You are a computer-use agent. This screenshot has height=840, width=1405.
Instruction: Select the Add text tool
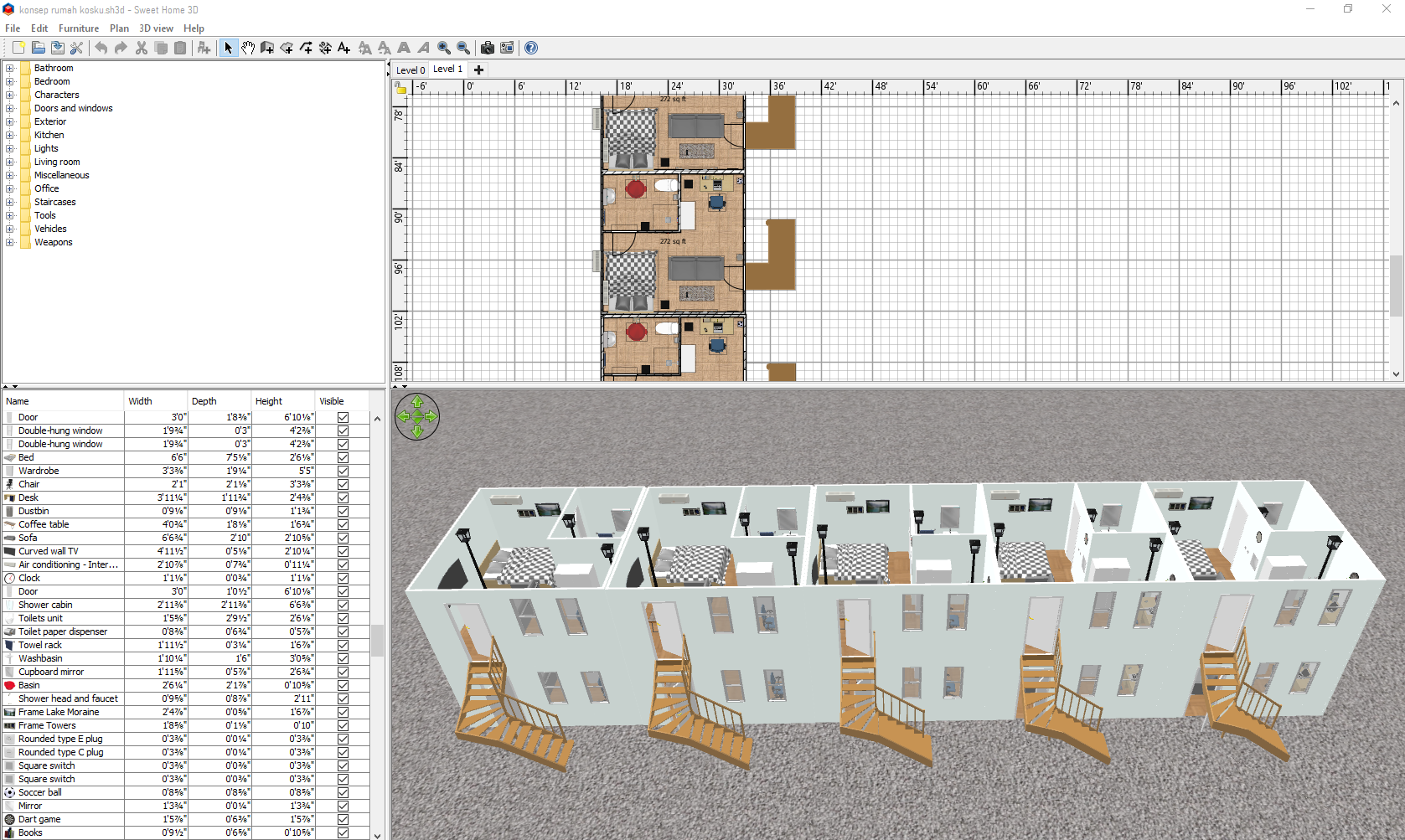(344, 48)
